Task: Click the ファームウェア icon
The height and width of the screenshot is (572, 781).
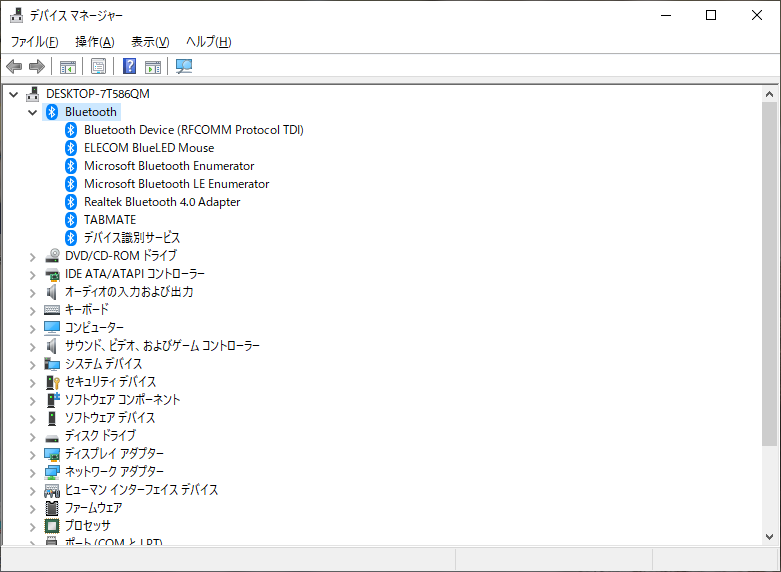Action: point(52,508)
